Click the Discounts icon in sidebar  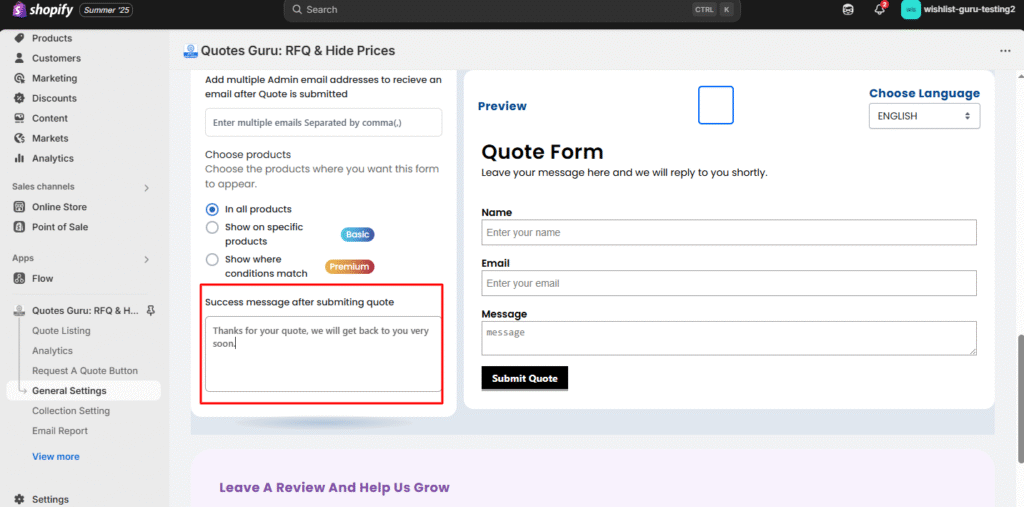[x=19, y=98]
